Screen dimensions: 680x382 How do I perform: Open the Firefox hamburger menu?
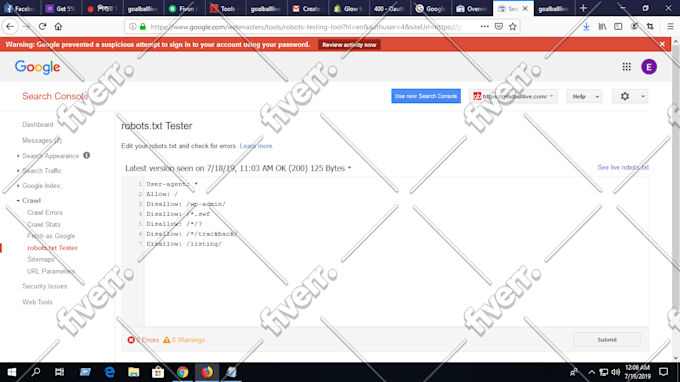[670, 26]
